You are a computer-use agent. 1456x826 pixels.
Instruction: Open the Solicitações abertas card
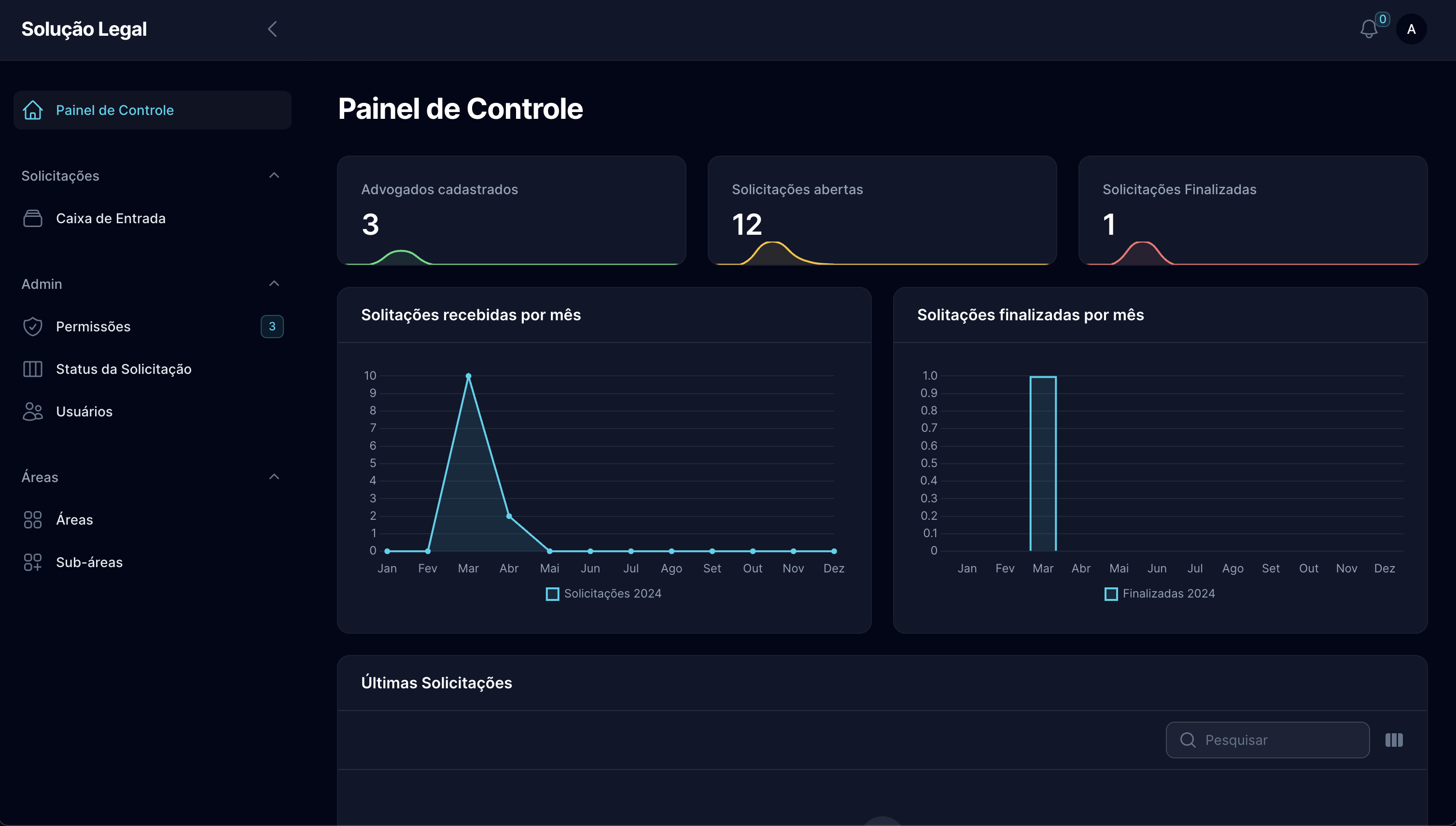tap(882, 211)
